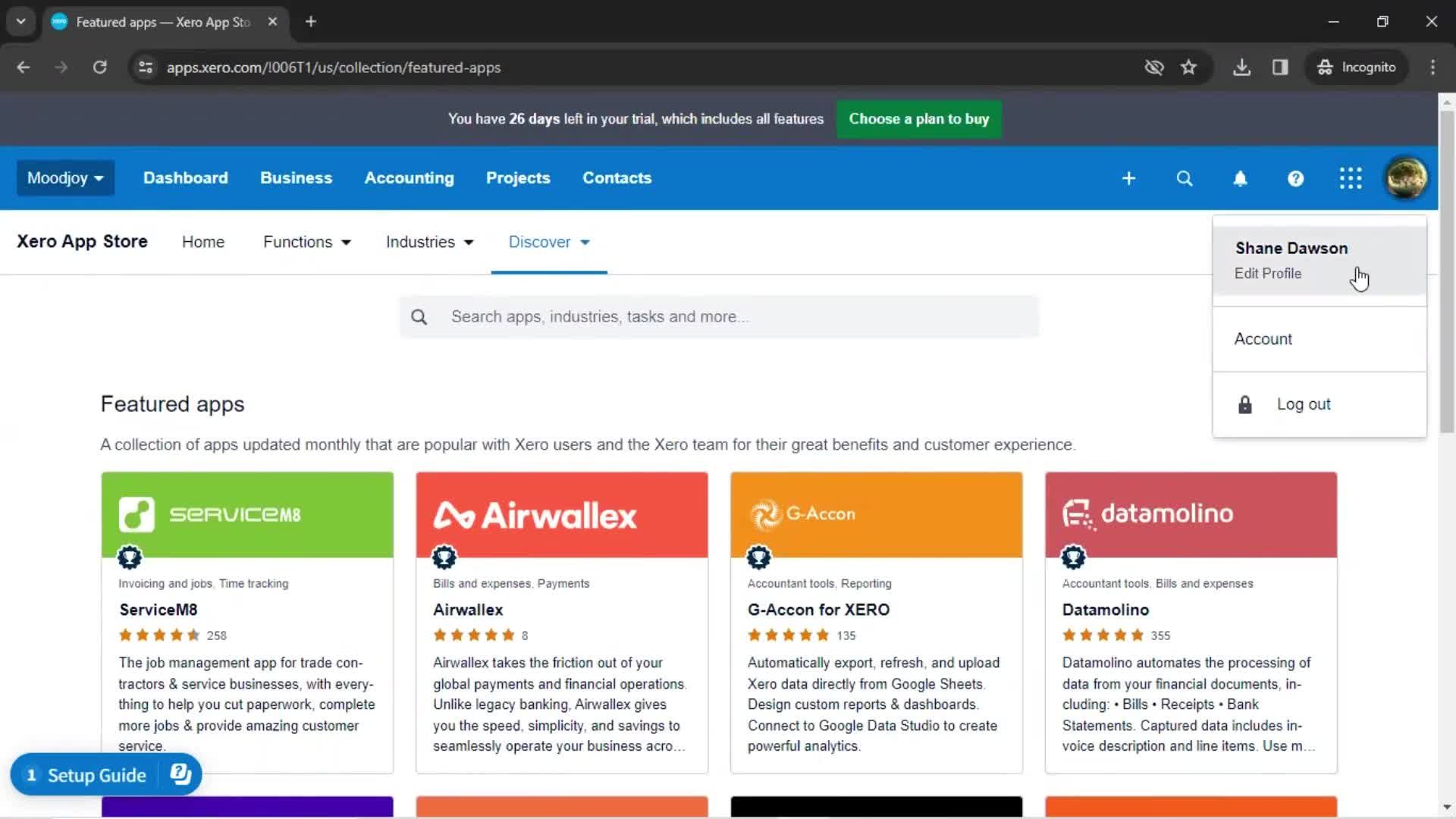Click Datamolino star rating 355

coord(1116,635)
